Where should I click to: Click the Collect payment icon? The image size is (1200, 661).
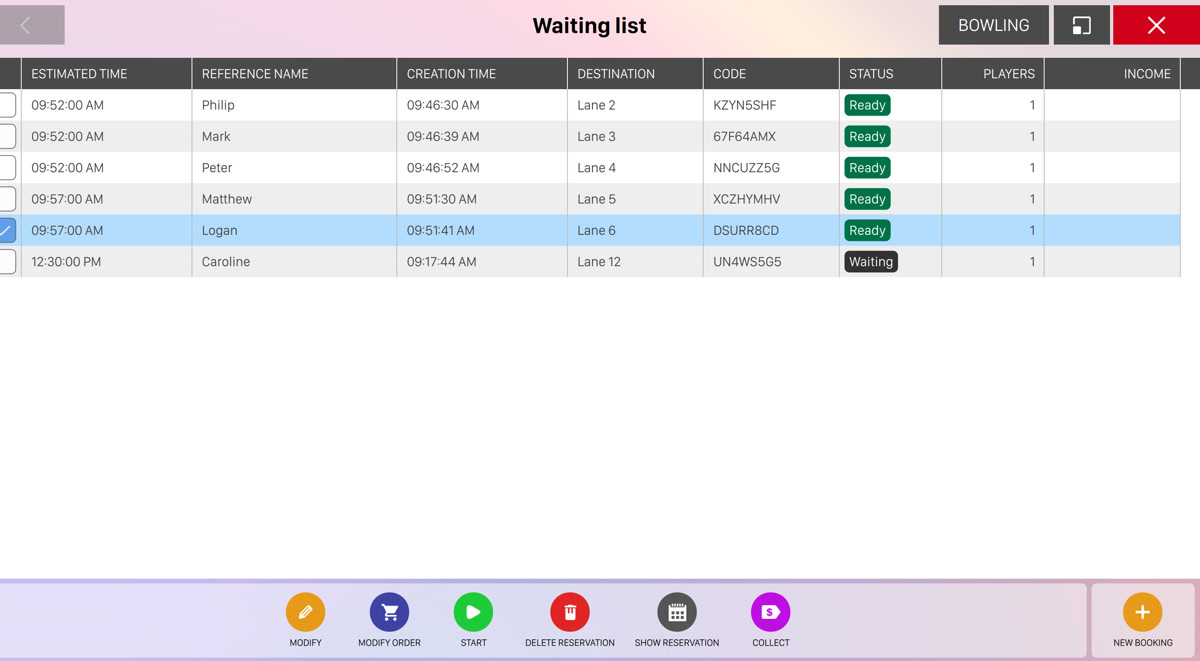click(770, 612)
